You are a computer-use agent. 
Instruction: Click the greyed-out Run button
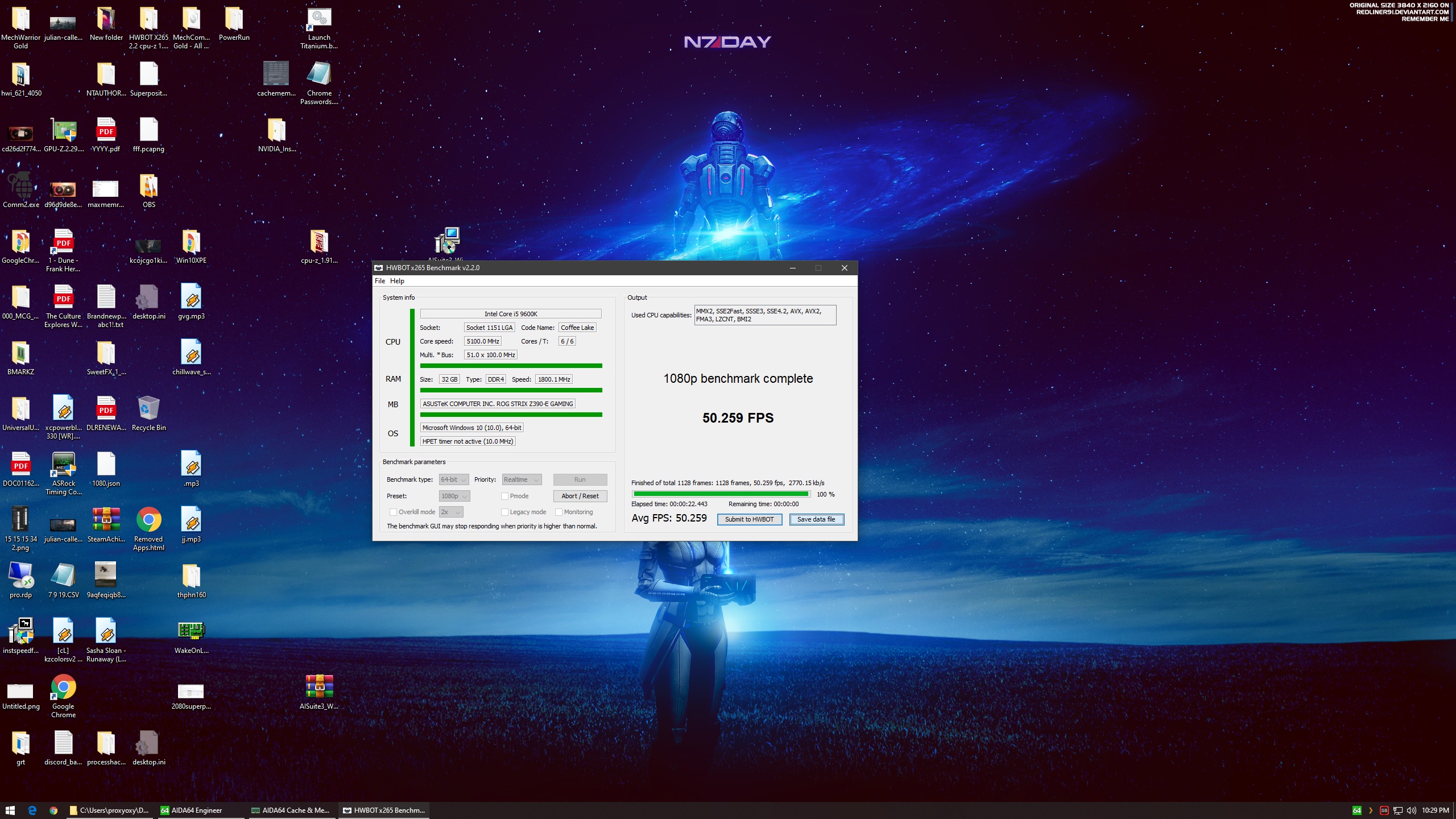[580, 479]
